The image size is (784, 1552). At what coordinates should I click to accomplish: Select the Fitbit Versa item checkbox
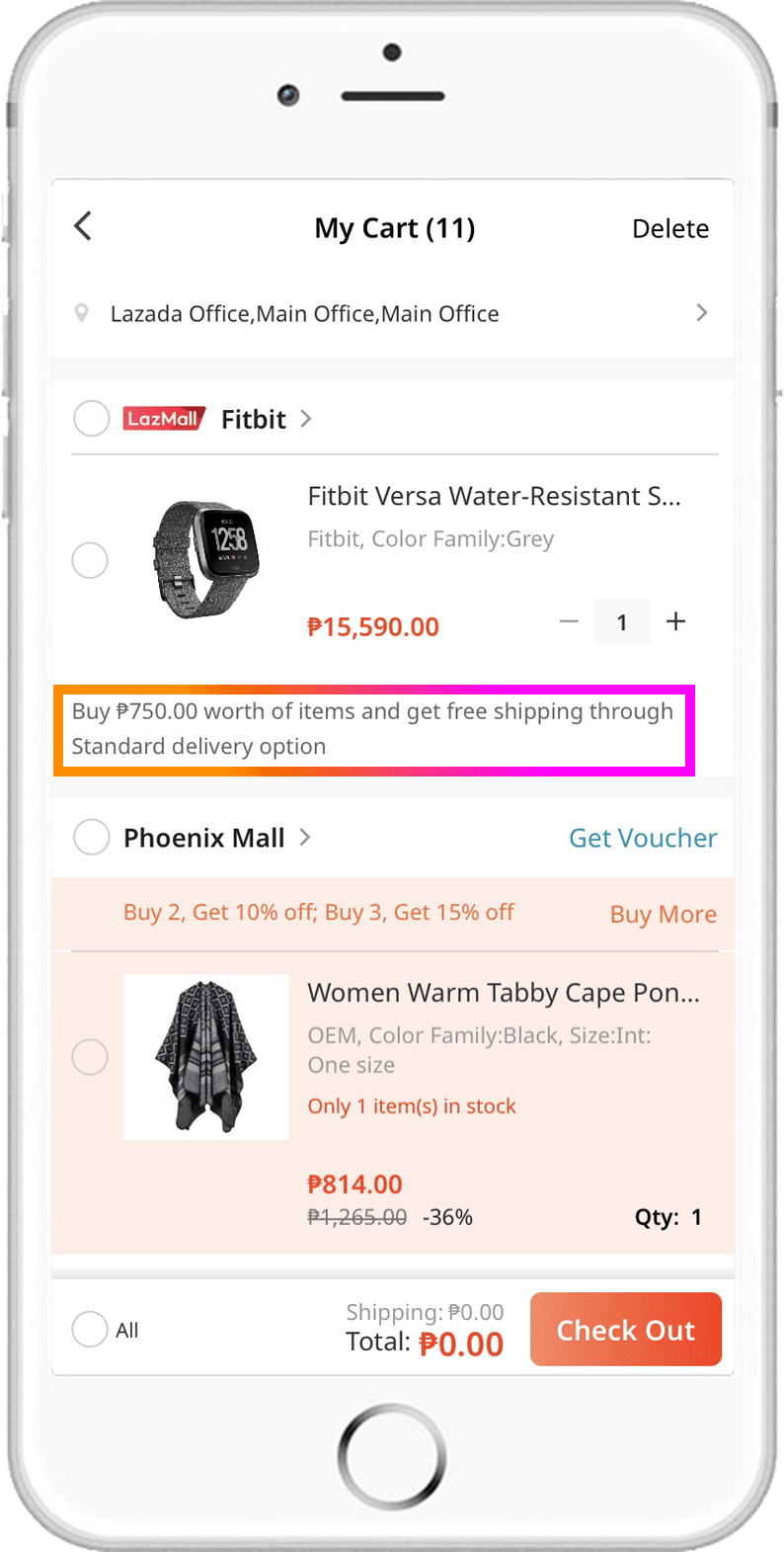point(90,561)
